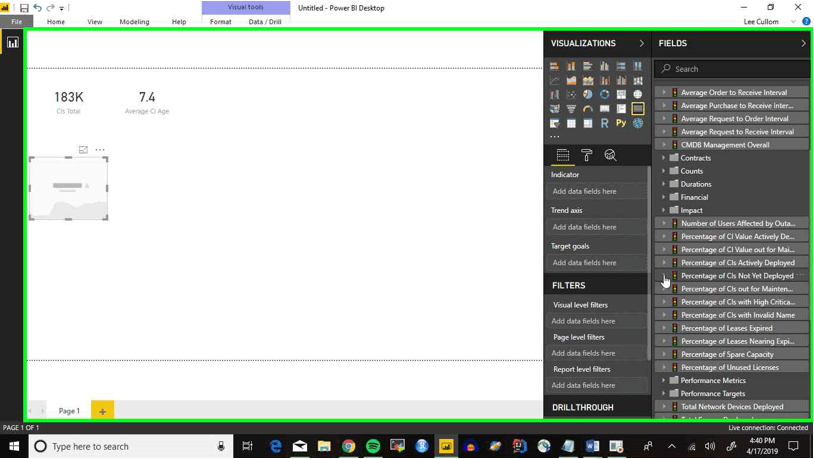The width and height of the screenshot is (814, 459).
Task: Select the donut chart visual
Action: (604, 94)
